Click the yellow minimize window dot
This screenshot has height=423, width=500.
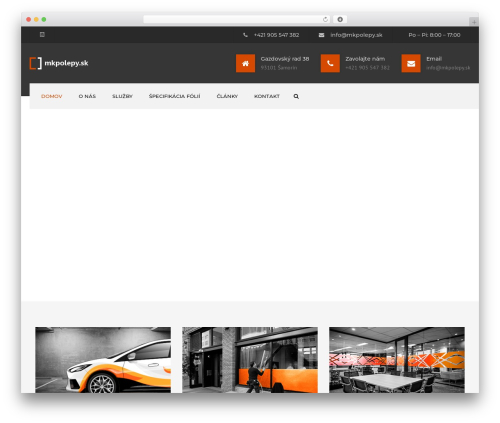(x=36, y=19)
